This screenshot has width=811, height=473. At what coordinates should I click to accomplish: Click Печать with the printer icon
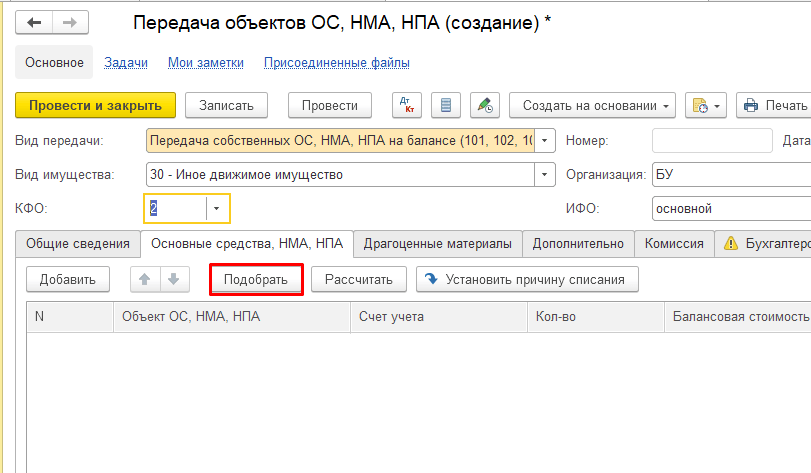[774, 105]
